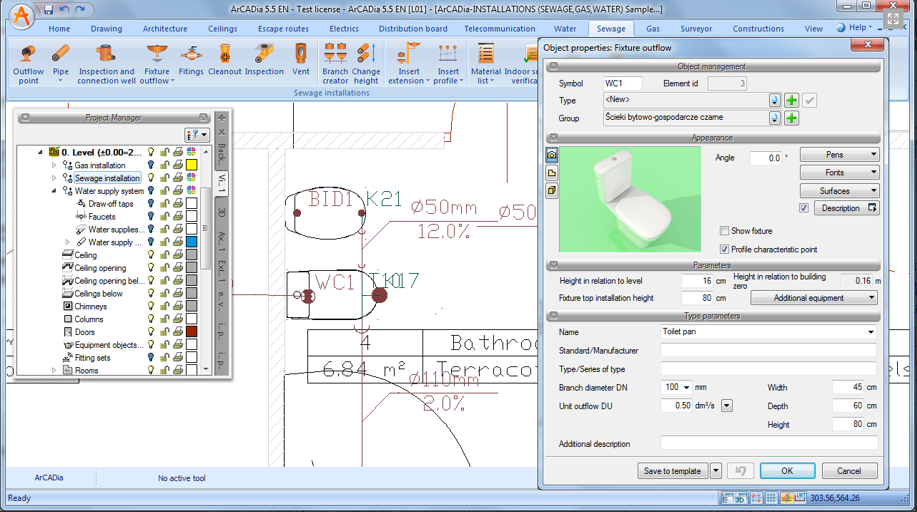Expand the Sewage installation tree node

pos(54,178)
